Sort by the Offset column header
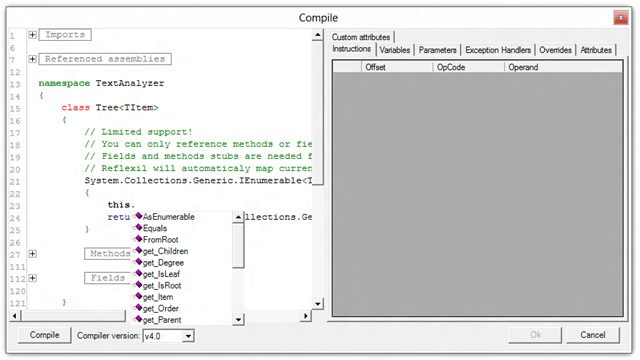 [397, 67]
